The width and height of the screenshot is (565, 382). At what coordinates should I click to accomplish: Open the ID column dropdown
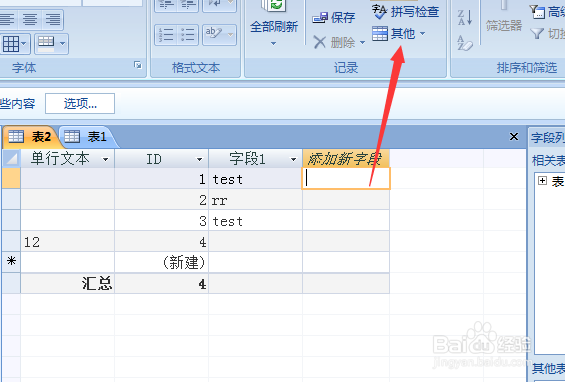[x=199, y=159]
